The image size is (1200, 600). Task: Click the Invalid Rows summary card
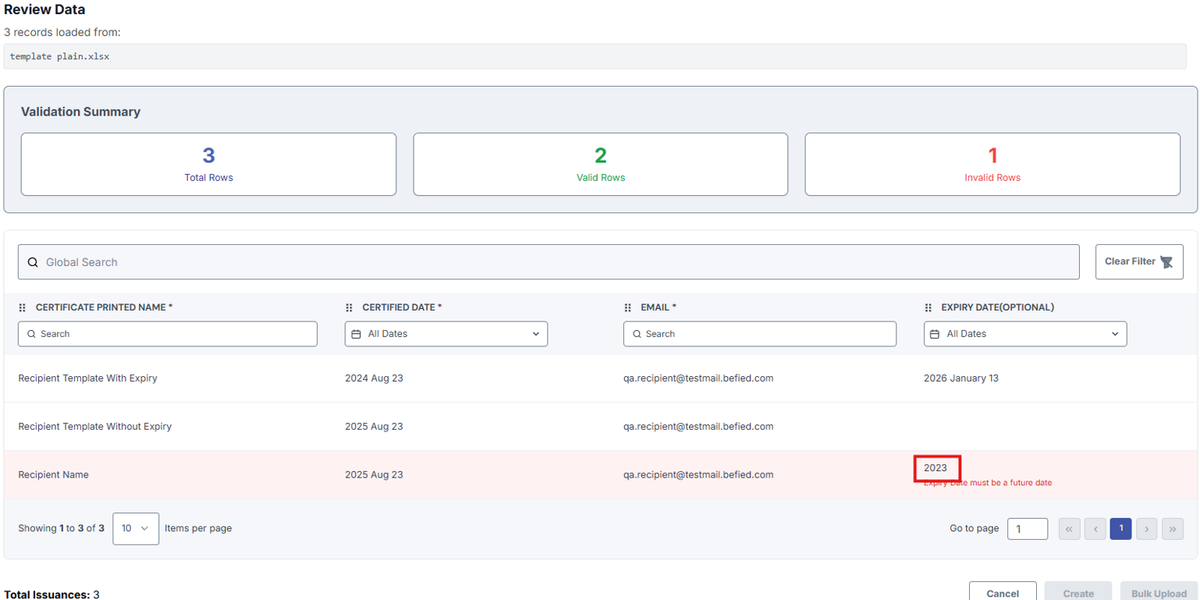[993, 165]
